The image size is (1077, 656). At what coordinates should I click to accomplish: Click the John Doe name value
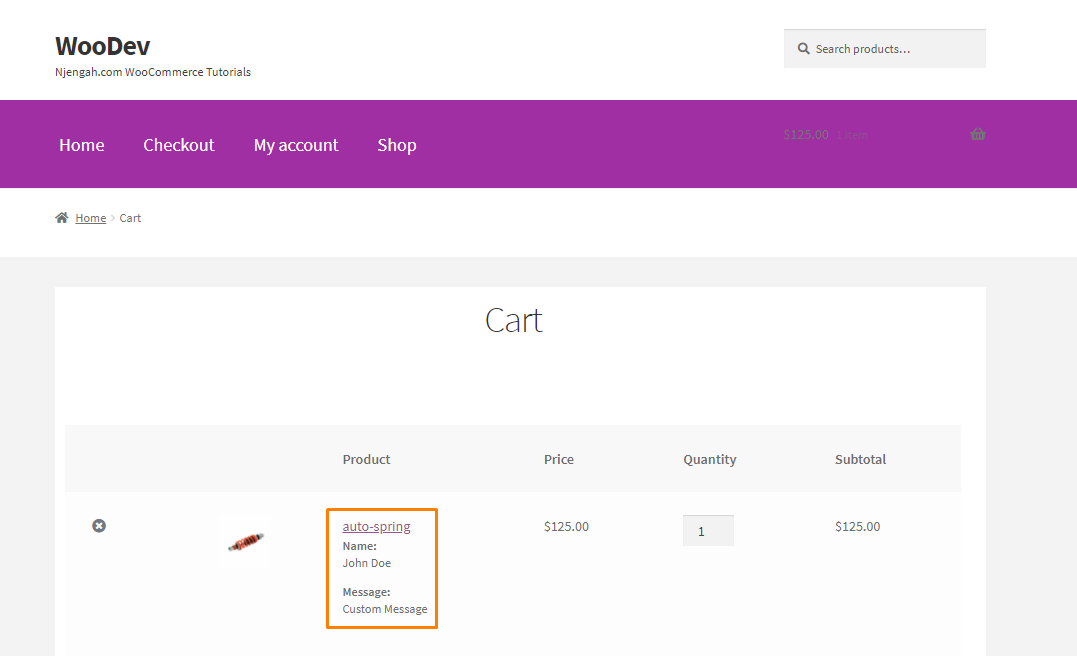[x=367, y=563]
